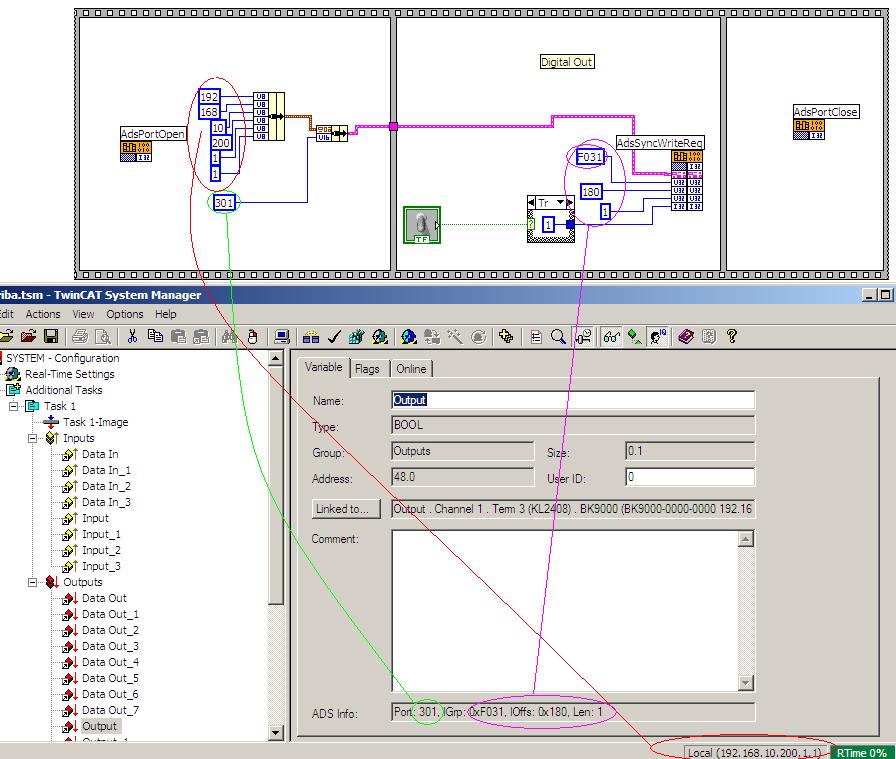
Task: Select the Variable tab
Action: (323, 367)
